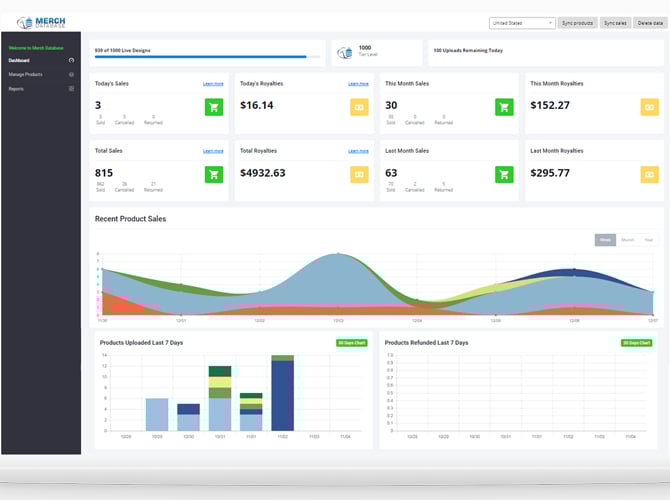Click the Manage Products sidebar icon
Viewport: 670px width, 500px height.
tap(71, 74)
